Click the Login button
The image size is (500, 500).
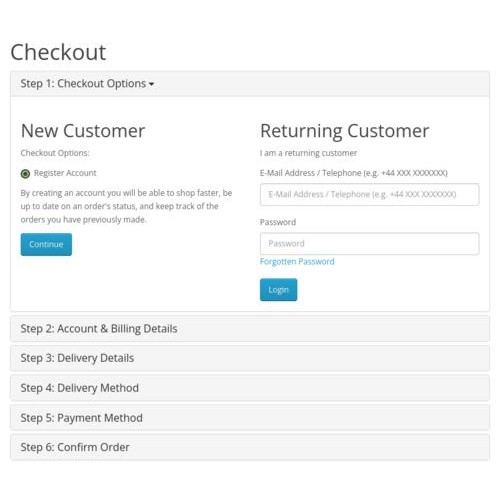278,290
